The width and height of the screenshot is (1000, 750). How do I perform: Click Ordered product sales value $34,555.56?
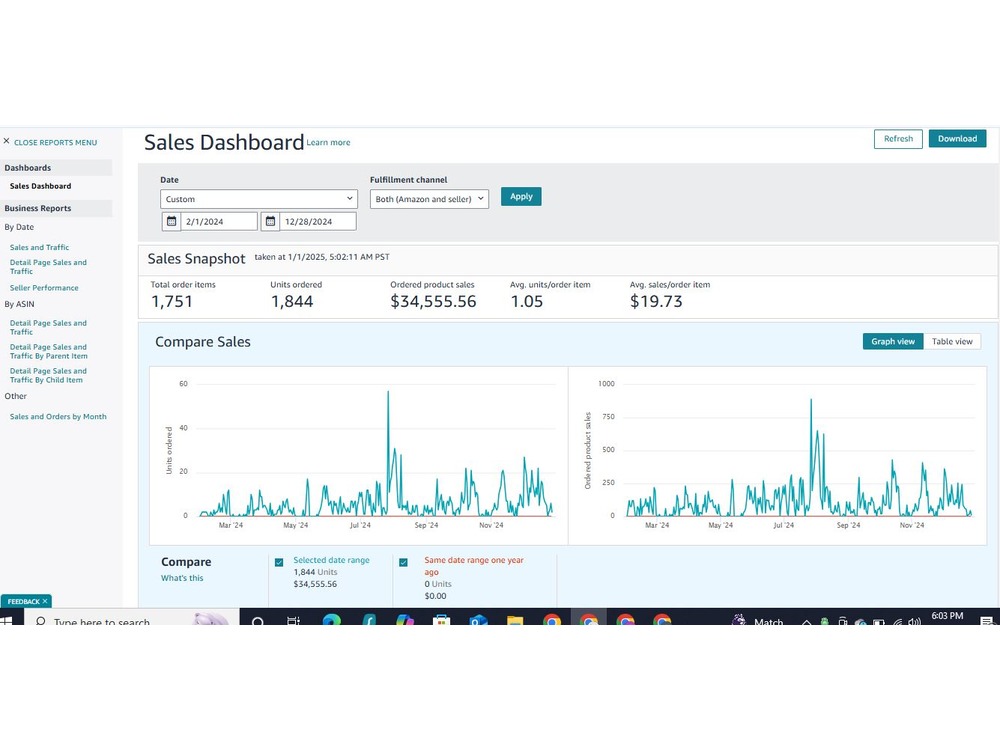433,301
